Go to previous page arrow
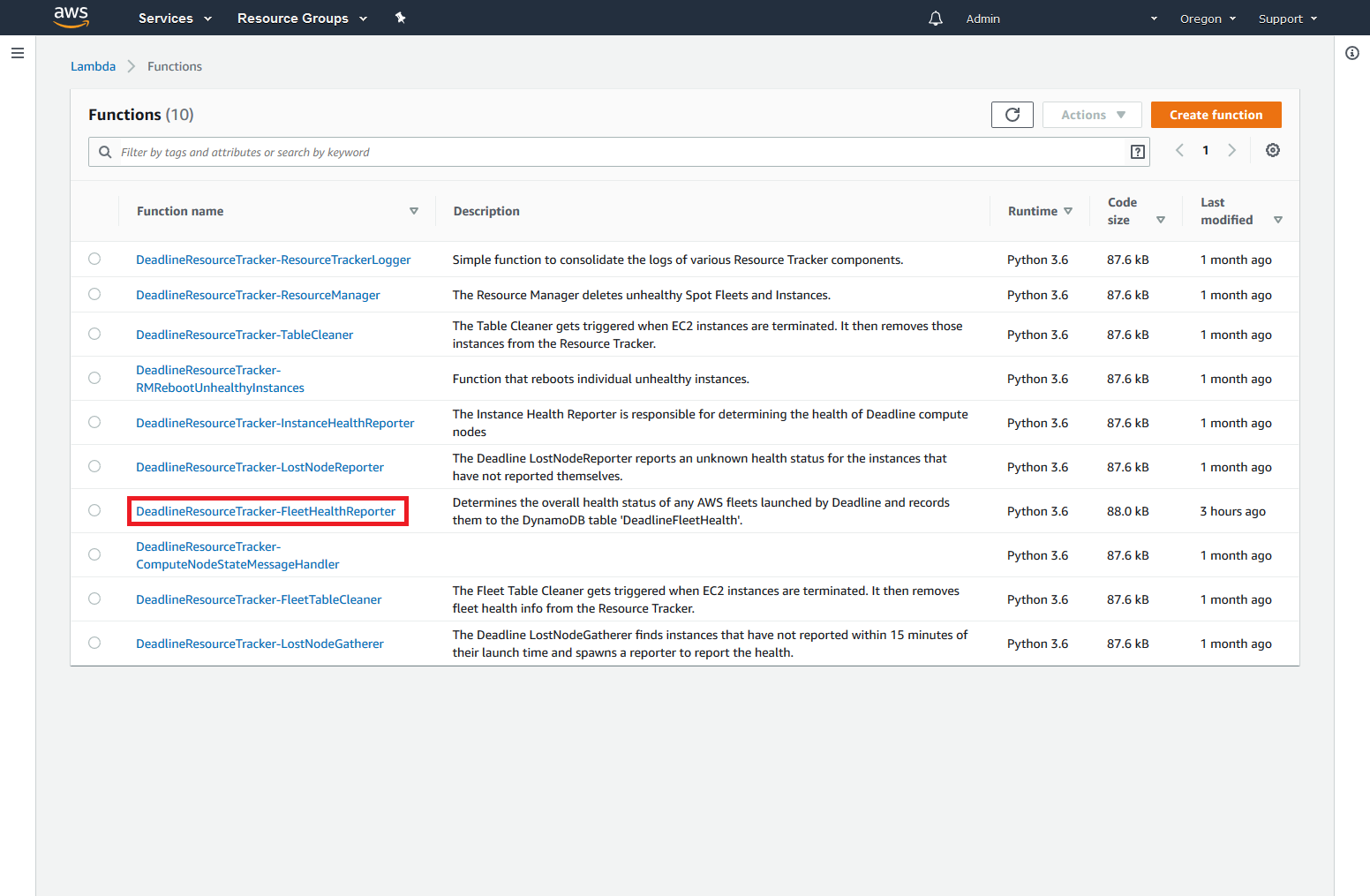This screenshot has height=896, width=1370. [1179, 150]
